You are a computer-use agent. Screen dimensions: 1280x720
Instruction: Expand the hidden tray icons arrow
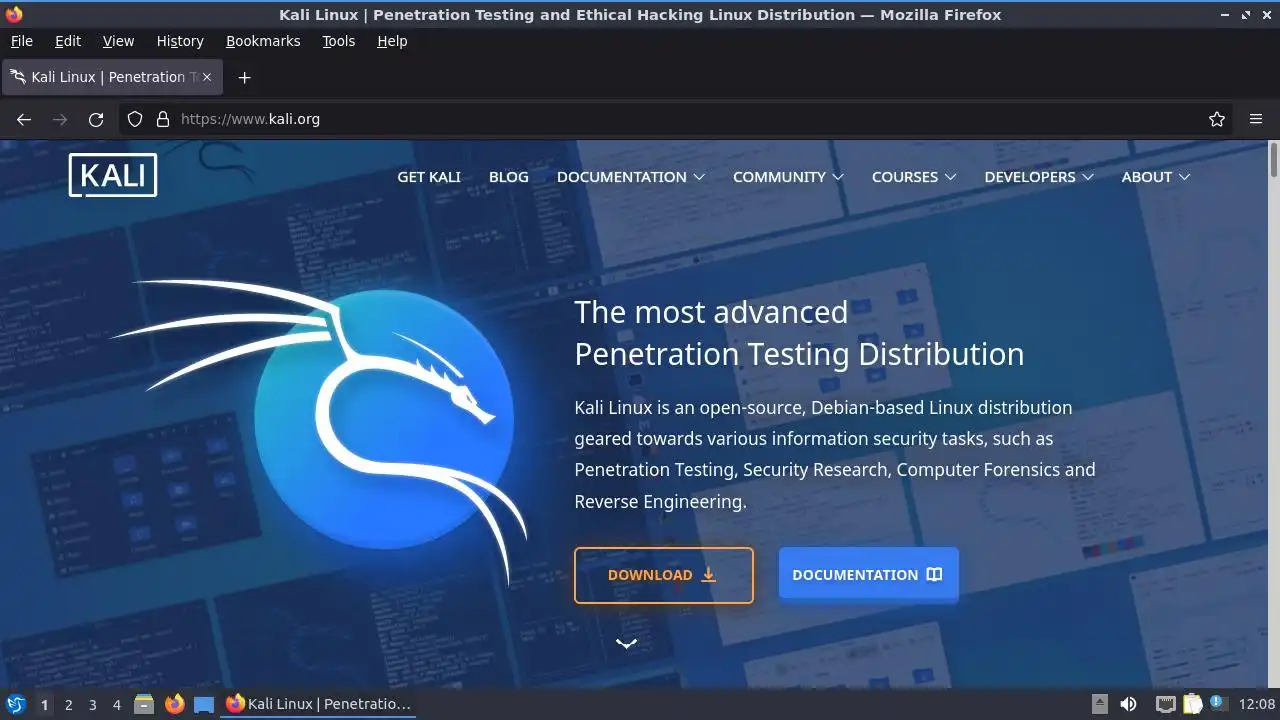(x=1099, y=704)
